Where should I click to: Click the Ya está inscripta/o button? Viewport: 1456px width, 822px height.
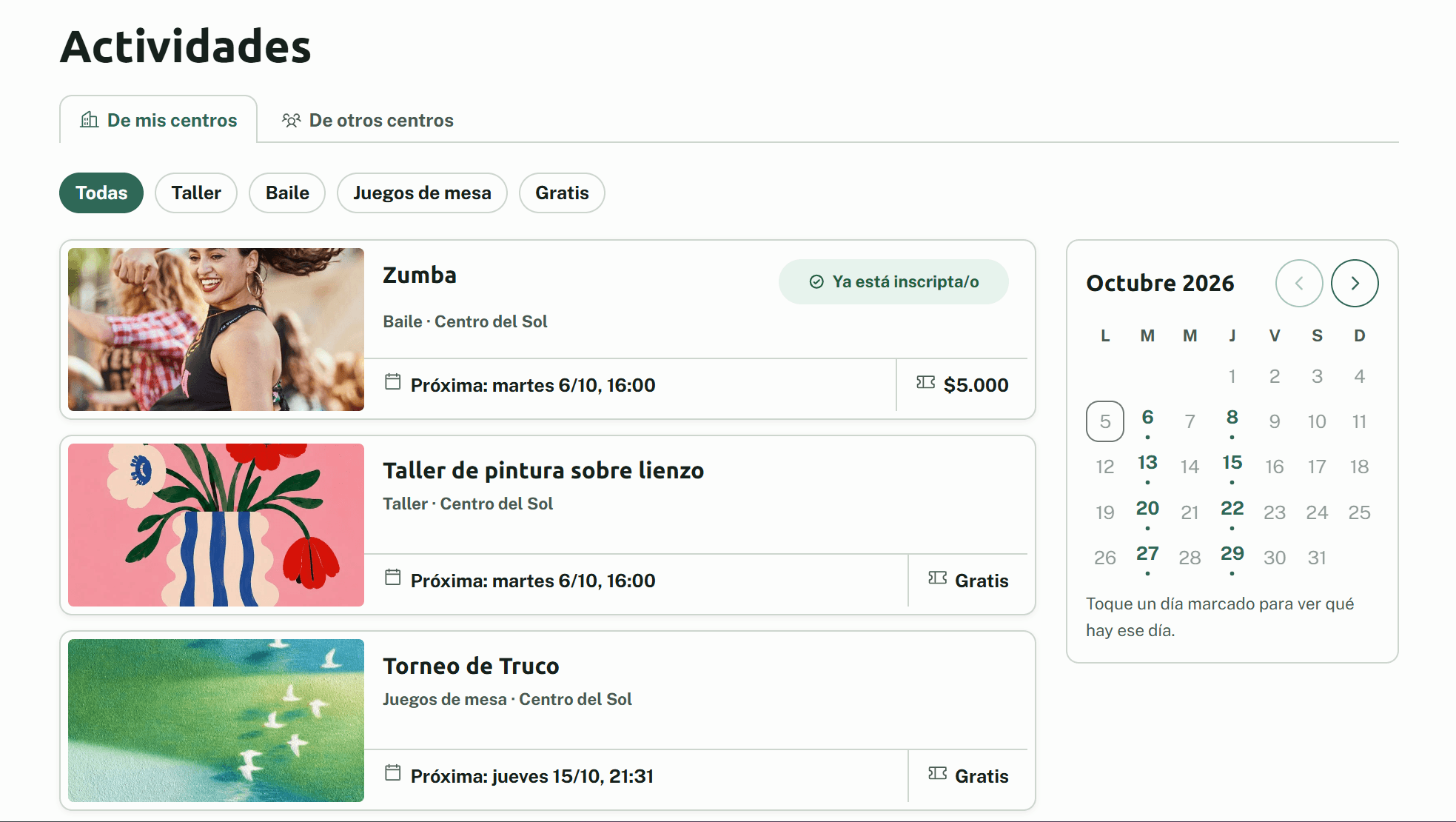click(x=893, y=281)
